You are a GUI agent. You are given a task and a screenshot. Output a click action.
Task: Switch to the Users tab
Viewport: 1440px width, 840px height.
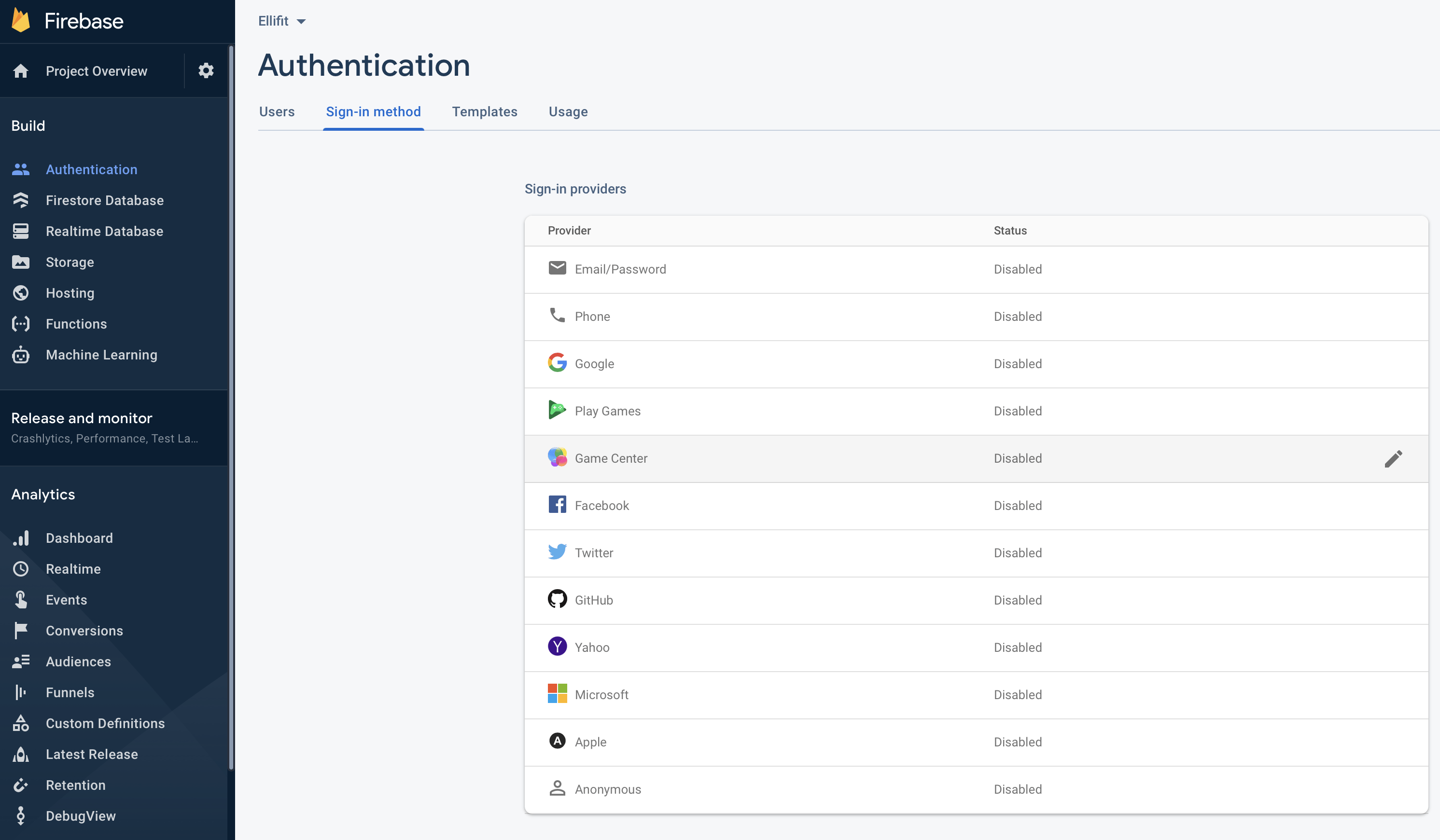click(x=277, y=112)
